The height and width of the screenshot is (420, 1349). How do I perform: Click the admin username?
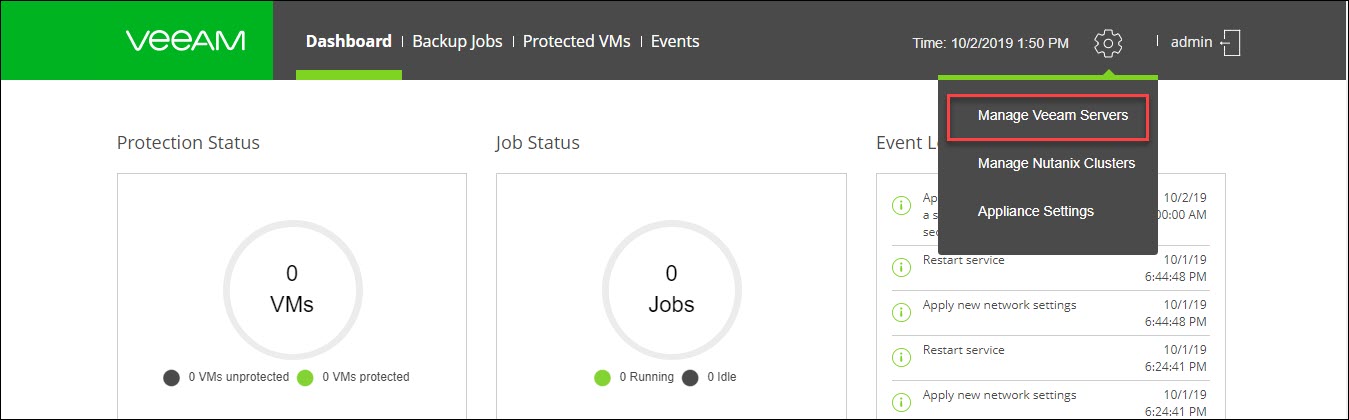tap(1191, 42)
